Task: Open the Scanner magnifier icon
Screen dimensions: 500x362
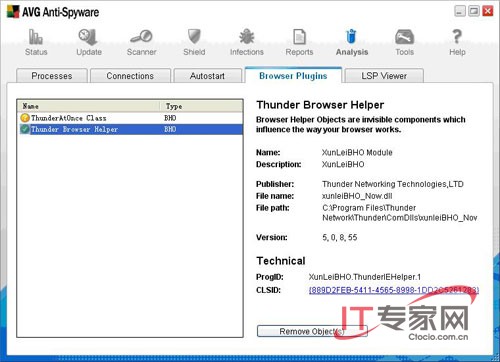Action: coord(141,36)
